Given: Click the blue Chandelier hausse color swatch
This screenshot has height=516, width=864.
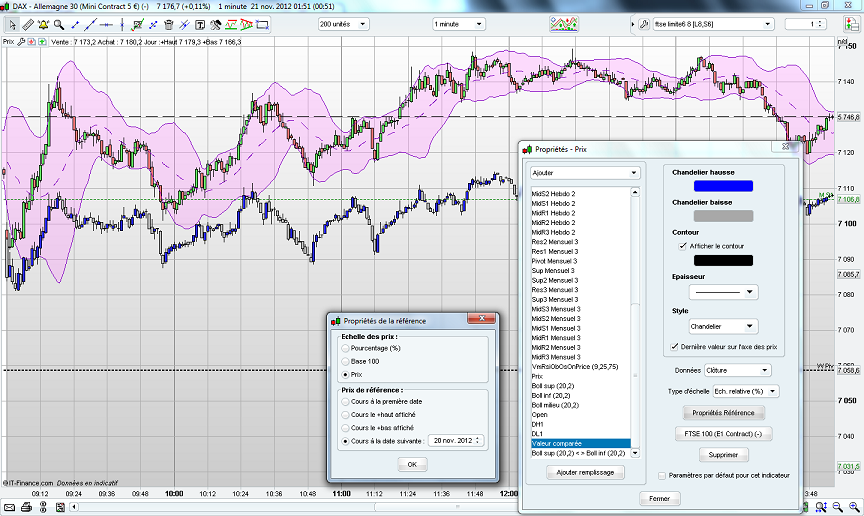Looking at the screenshot, I should tap(723, 186).
